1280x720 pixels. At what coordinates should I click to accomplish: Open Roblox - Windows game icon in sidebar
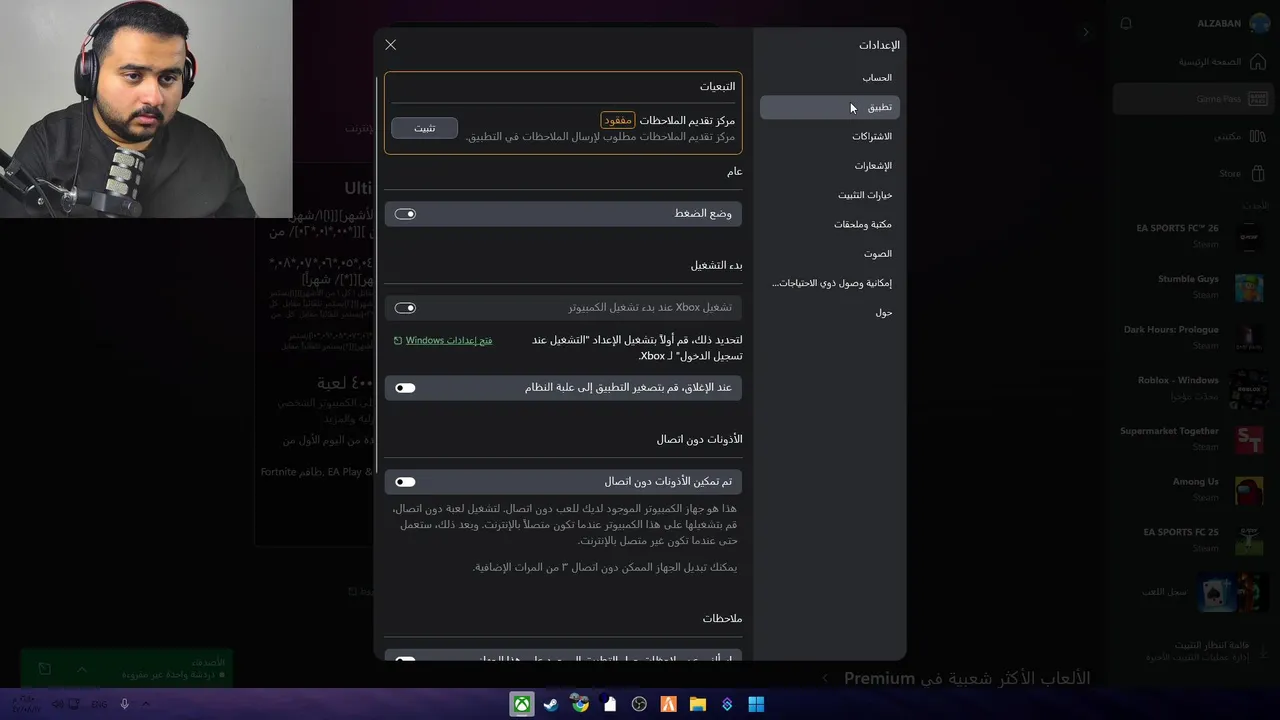(x=1248, y=388)
